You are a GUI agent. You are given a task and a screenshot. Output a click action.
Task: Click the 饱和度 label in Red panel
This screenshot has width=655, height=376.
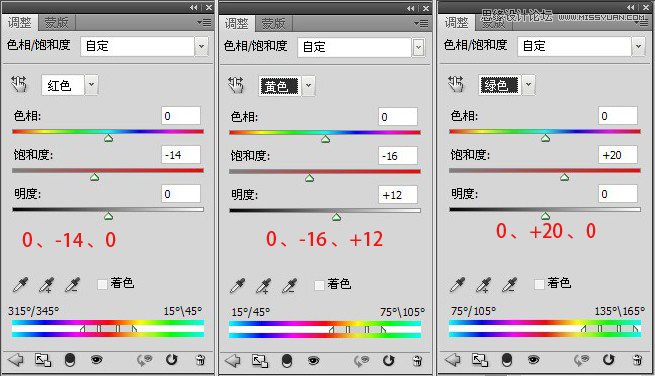(33, 155)
